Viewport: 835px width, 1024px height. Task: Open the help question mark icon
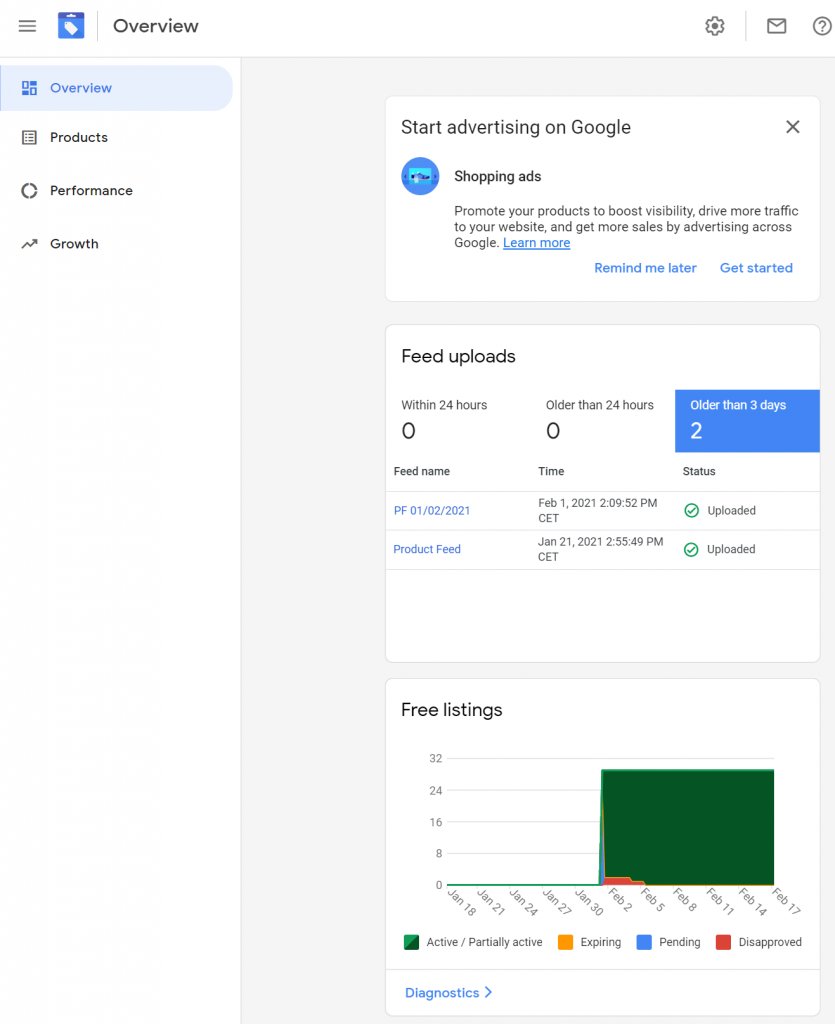pos(822,26)
